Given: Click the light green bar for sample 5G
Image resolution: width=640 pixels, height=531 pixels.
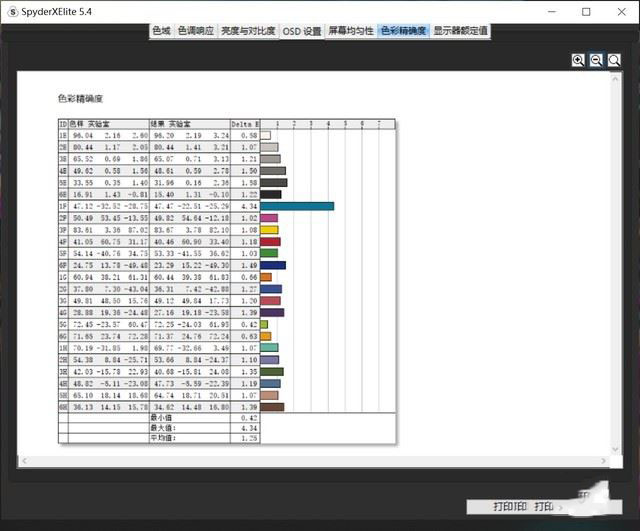Looking at the screenshot, I should coord(264,324).
